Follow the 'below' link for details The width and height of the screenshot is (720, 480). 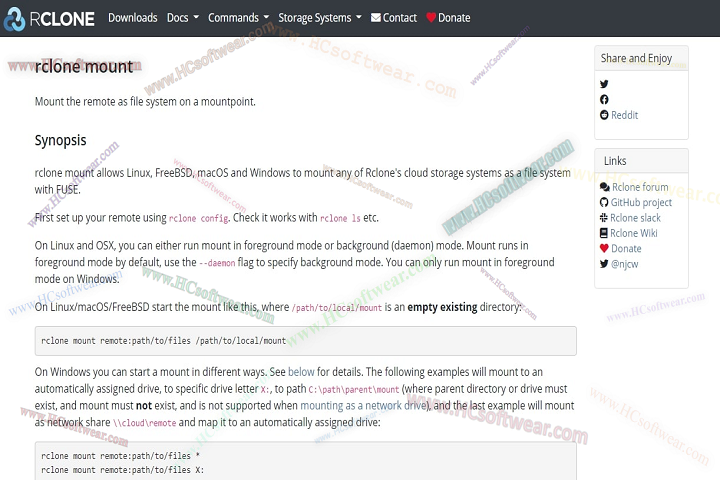[x=301, y=372]
